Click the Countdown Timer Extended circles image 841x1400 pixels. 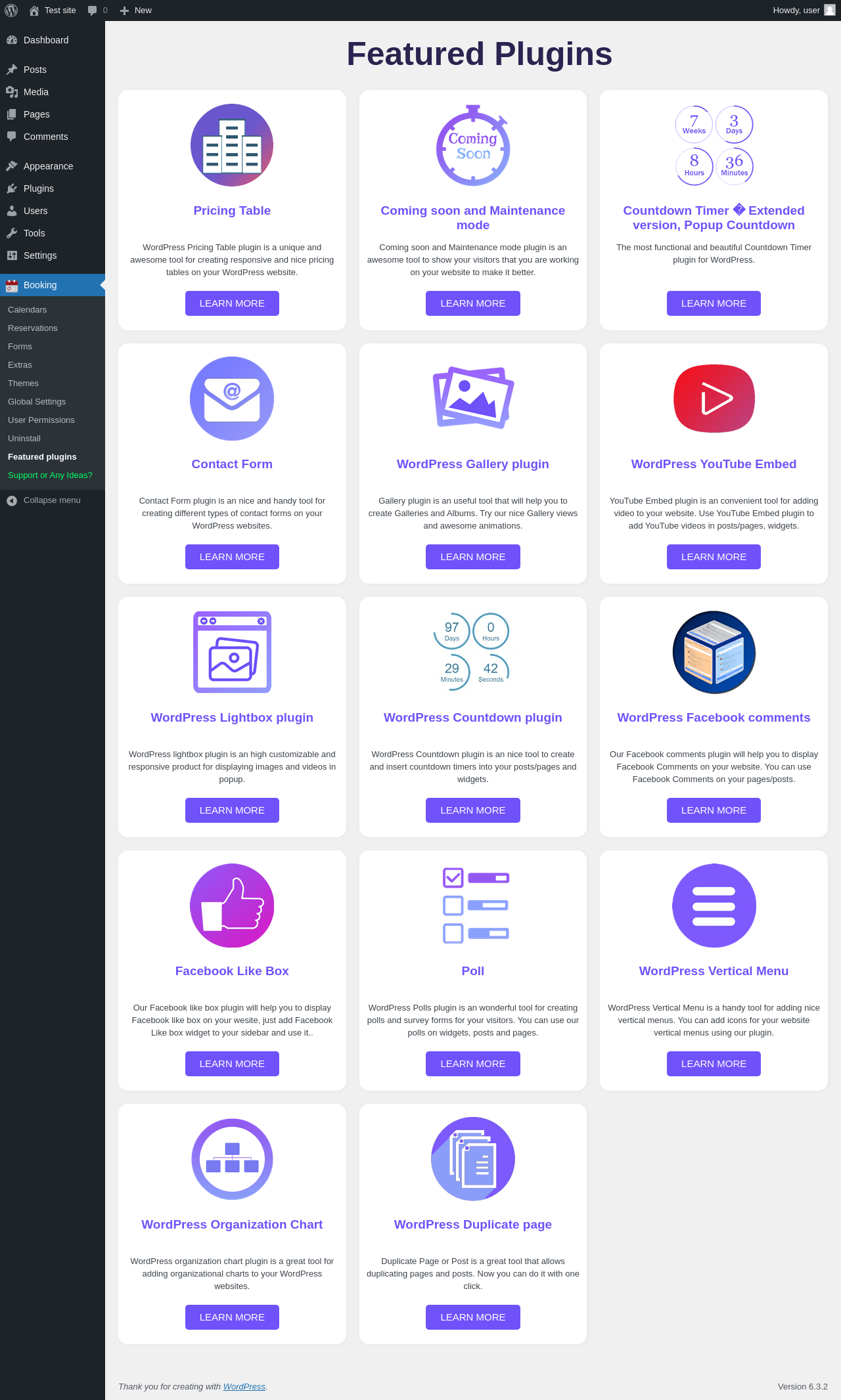point(714,145)
